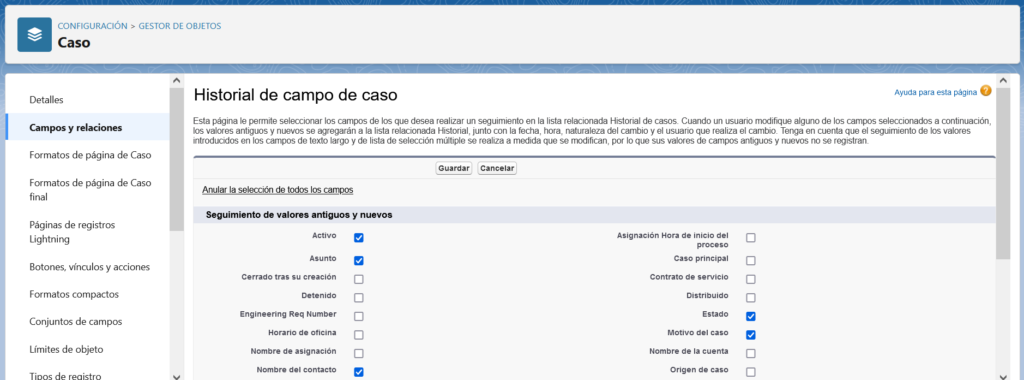Open Formatos compactos in sidebar

74,294
